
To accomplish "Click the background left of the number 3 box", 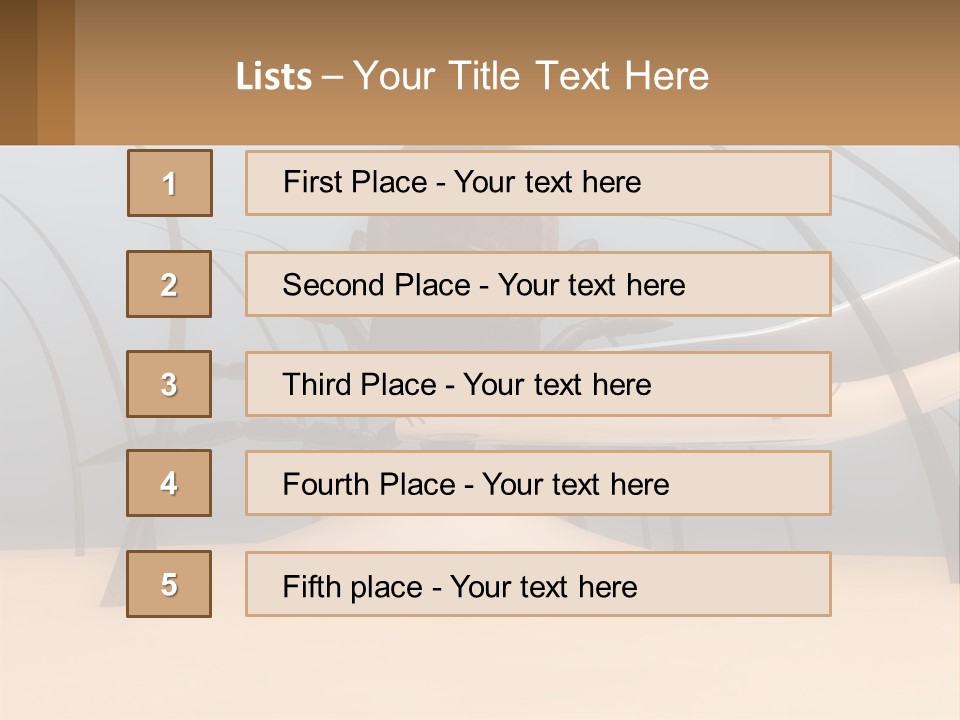I will click(x=62, y=384).
